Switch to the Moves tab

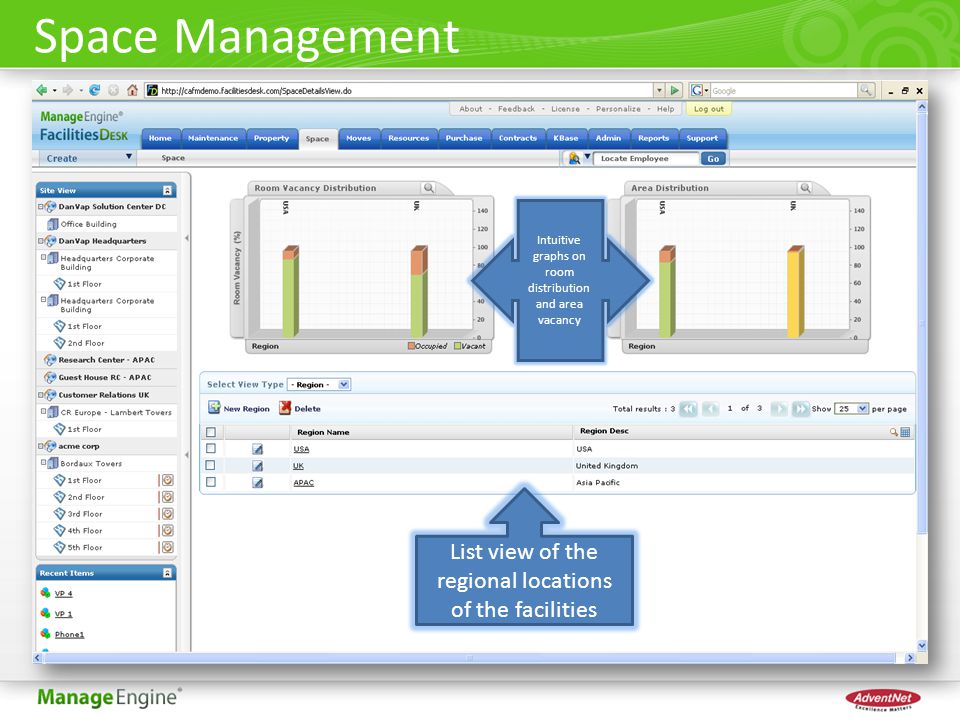359,138
